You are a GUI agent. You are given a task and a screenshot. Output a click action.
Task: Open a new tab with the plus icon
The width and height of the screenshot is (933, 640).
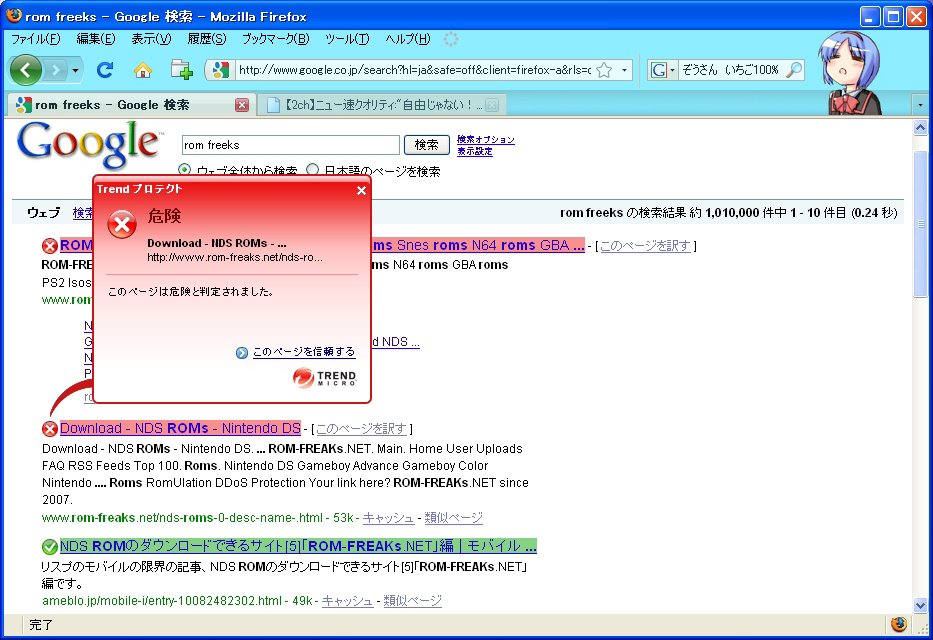coord(181,70)
